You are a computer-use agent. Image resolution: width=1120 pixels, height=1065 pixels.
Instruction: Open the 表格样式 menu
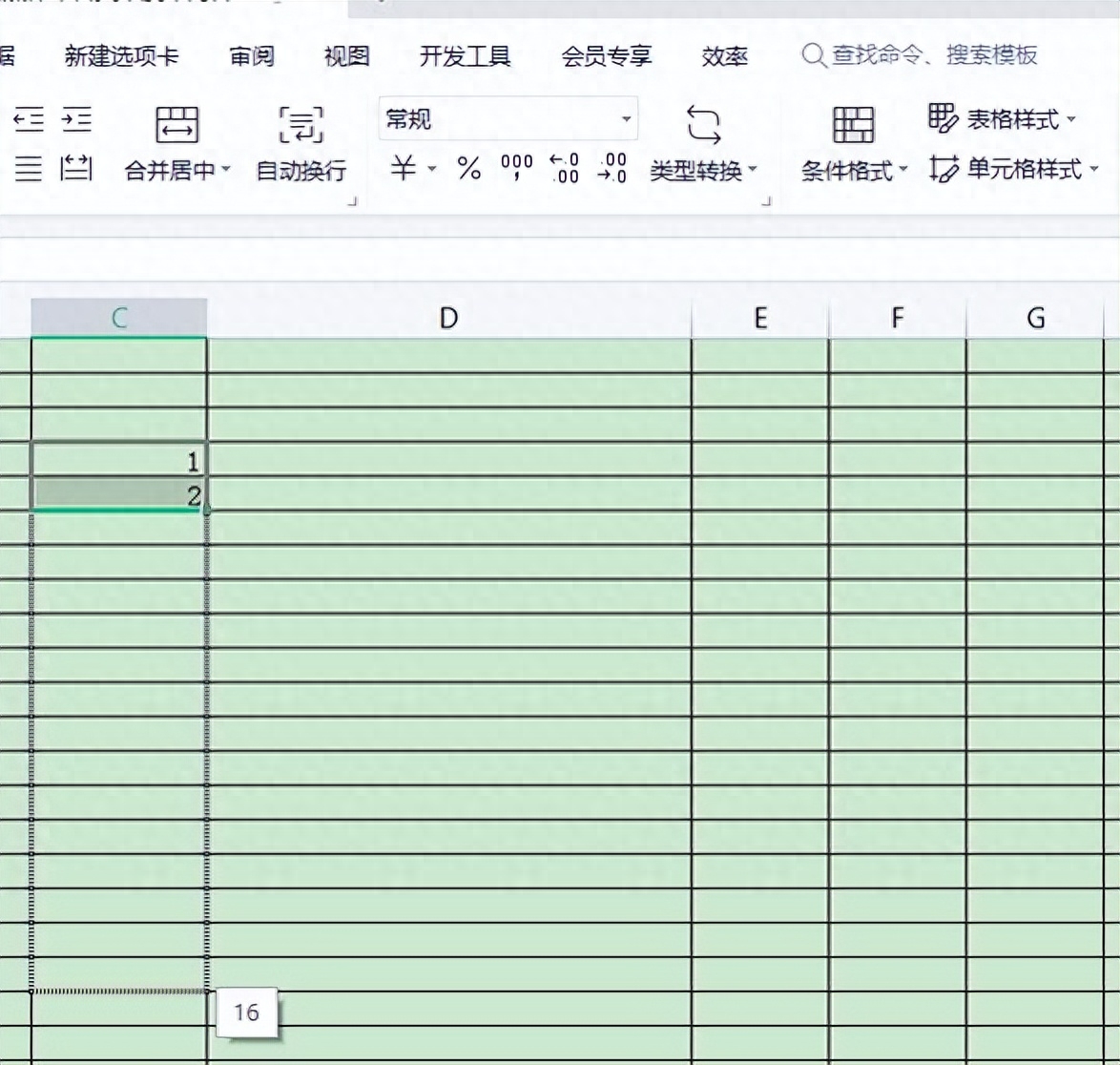pos(1002,119)
